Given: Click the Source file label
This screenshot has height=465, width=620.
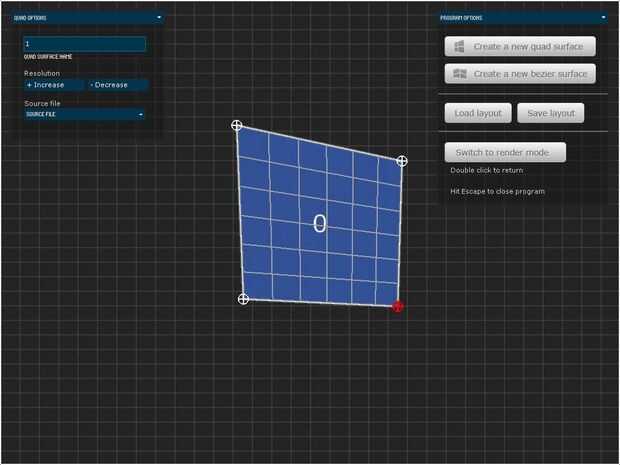Looking at the screenshot, I should tap(42, 104).
